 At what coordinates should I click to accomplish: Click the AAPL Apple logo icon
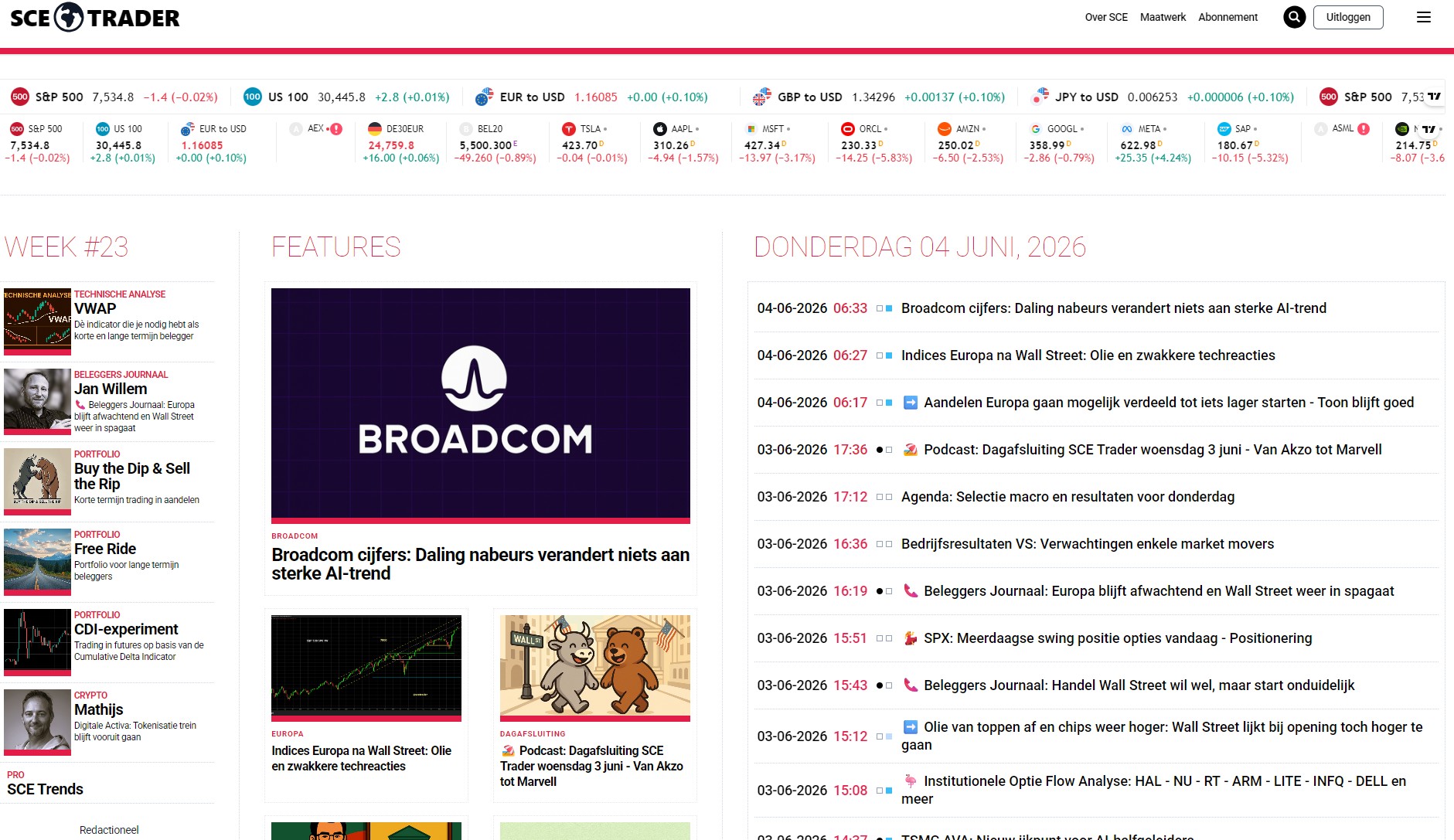pos(660,129)
